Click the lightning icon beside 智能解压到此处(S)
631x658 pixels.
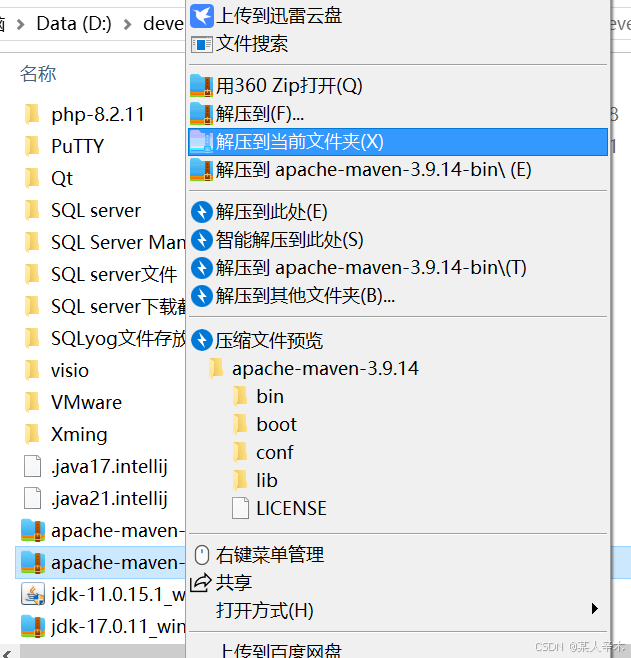(202, 240)
